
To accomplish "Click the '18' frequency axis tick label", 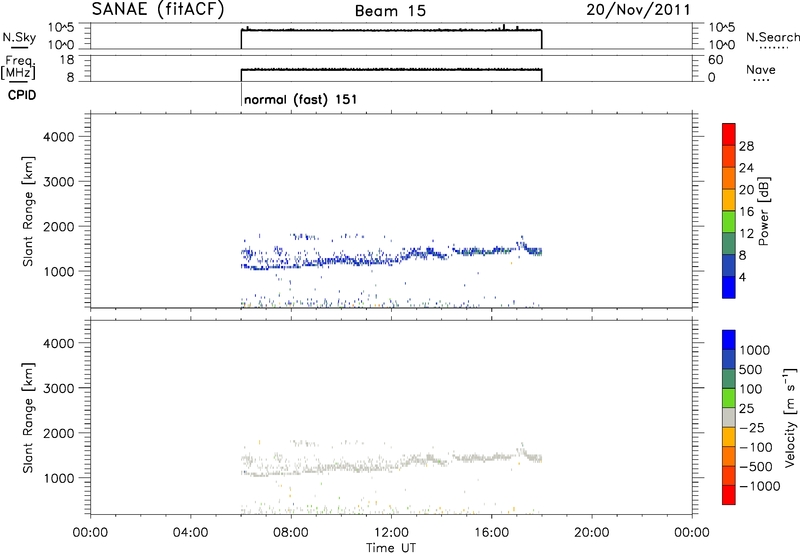I will tap(68, 60).
